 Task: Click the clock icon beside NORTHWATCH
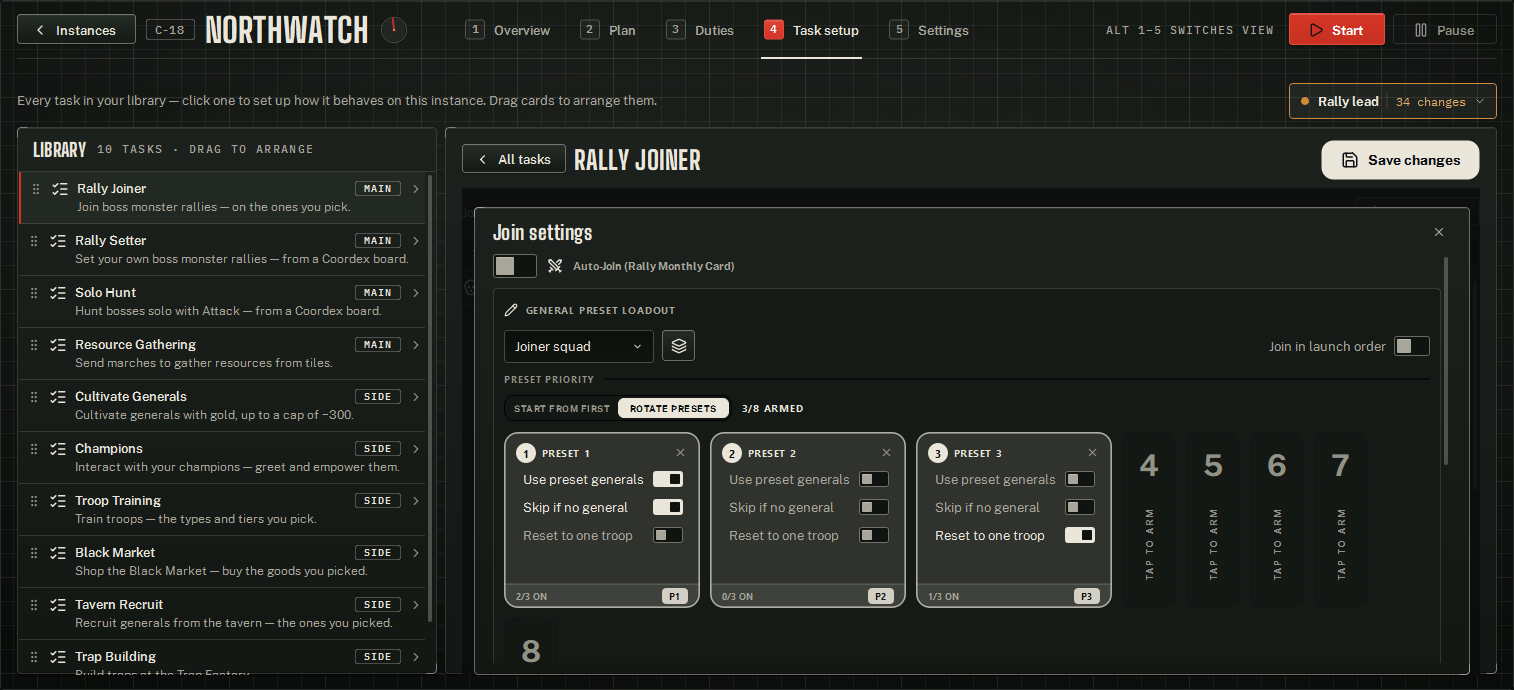[394, 30]
